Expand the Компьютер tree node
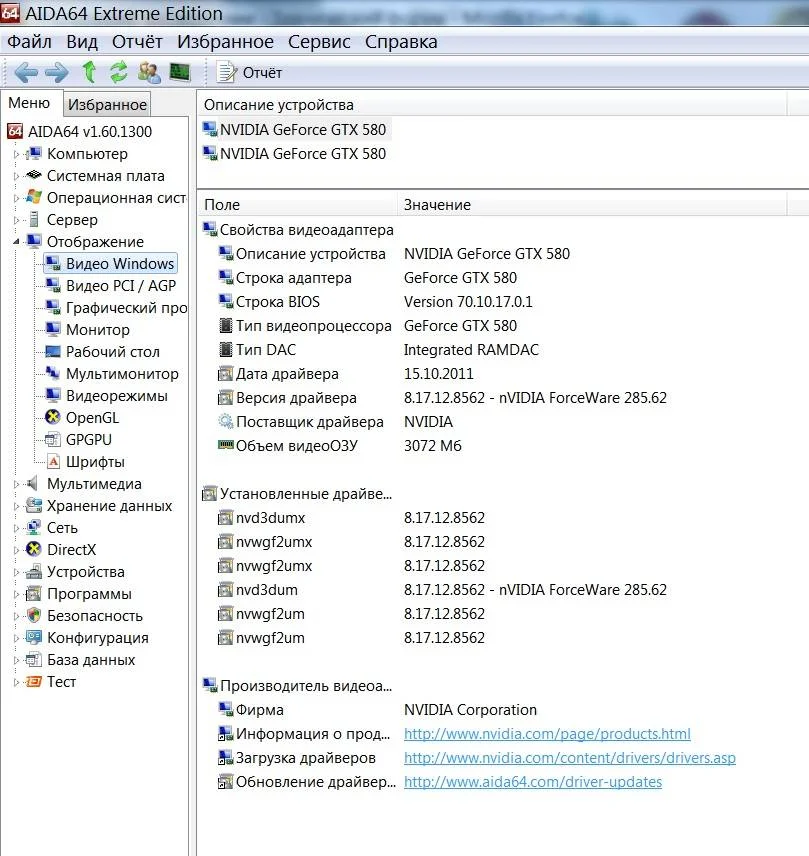The image size is (809, 856). [x=16, y=154]
